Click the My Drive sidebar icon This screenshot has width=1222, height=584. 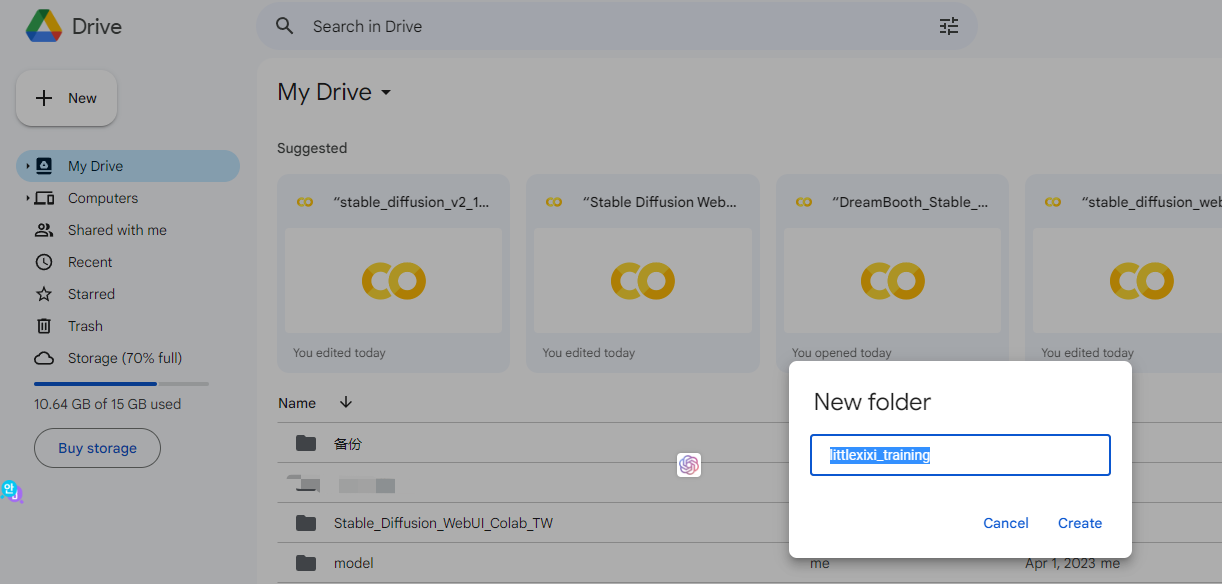click(x=44, y=166)
